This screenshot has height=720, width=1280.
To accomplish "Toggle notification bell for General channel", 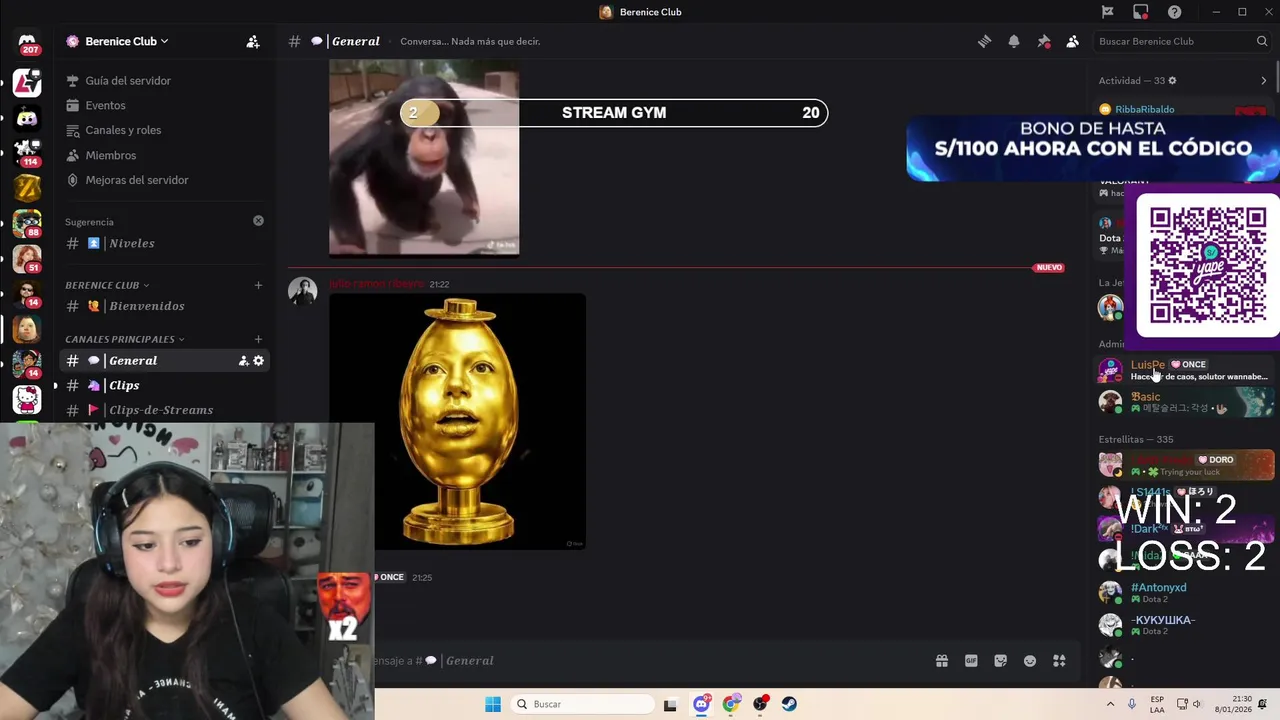I will point(1014,41).
